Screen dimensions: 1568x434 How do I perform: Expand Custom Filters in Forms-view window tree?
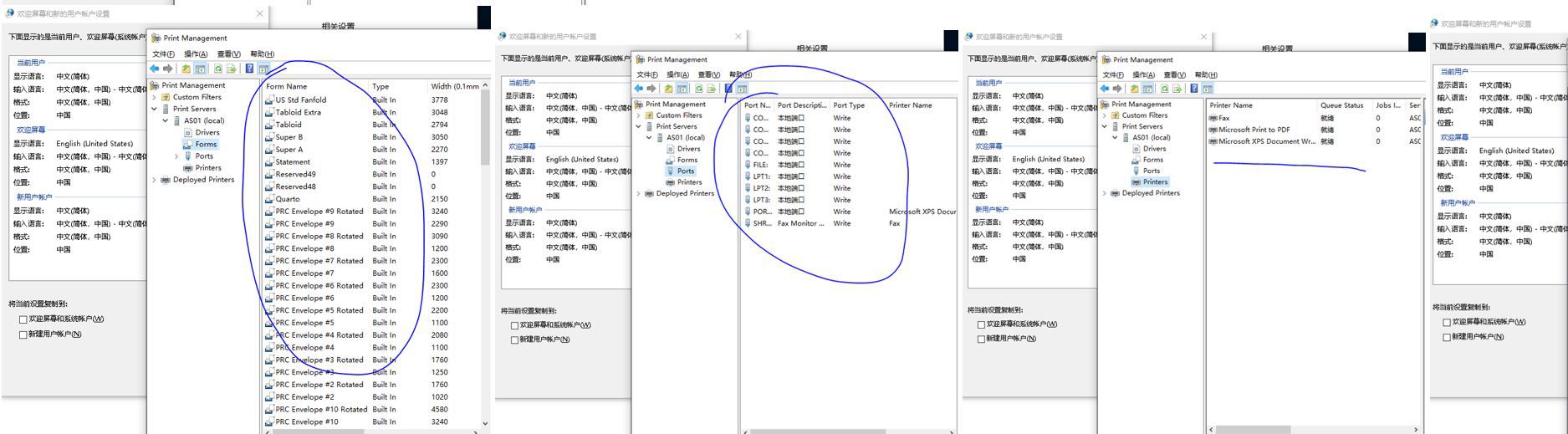tap(155, 97)
